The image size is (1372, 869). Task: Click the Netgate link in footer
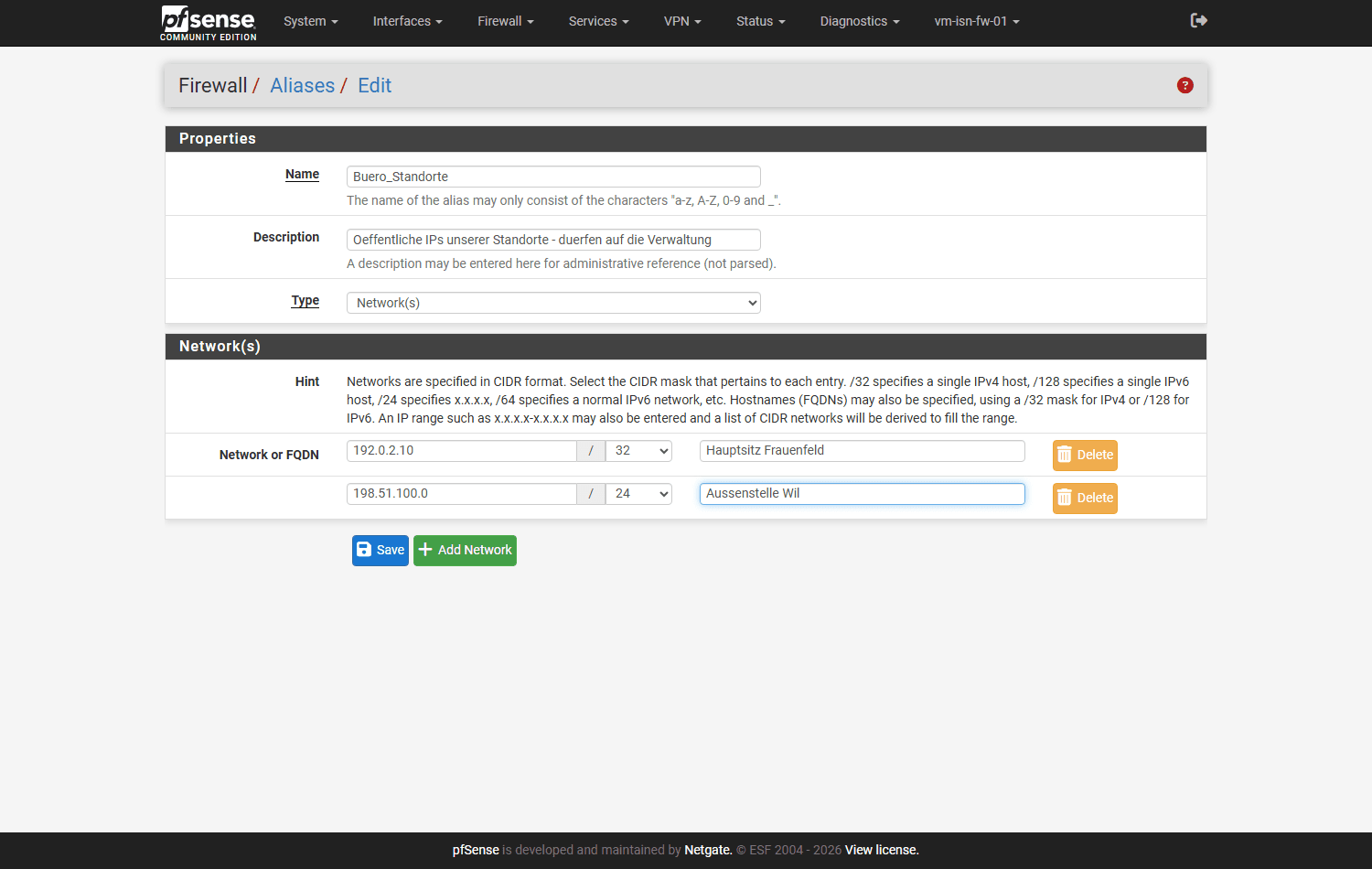click(708, 850)
